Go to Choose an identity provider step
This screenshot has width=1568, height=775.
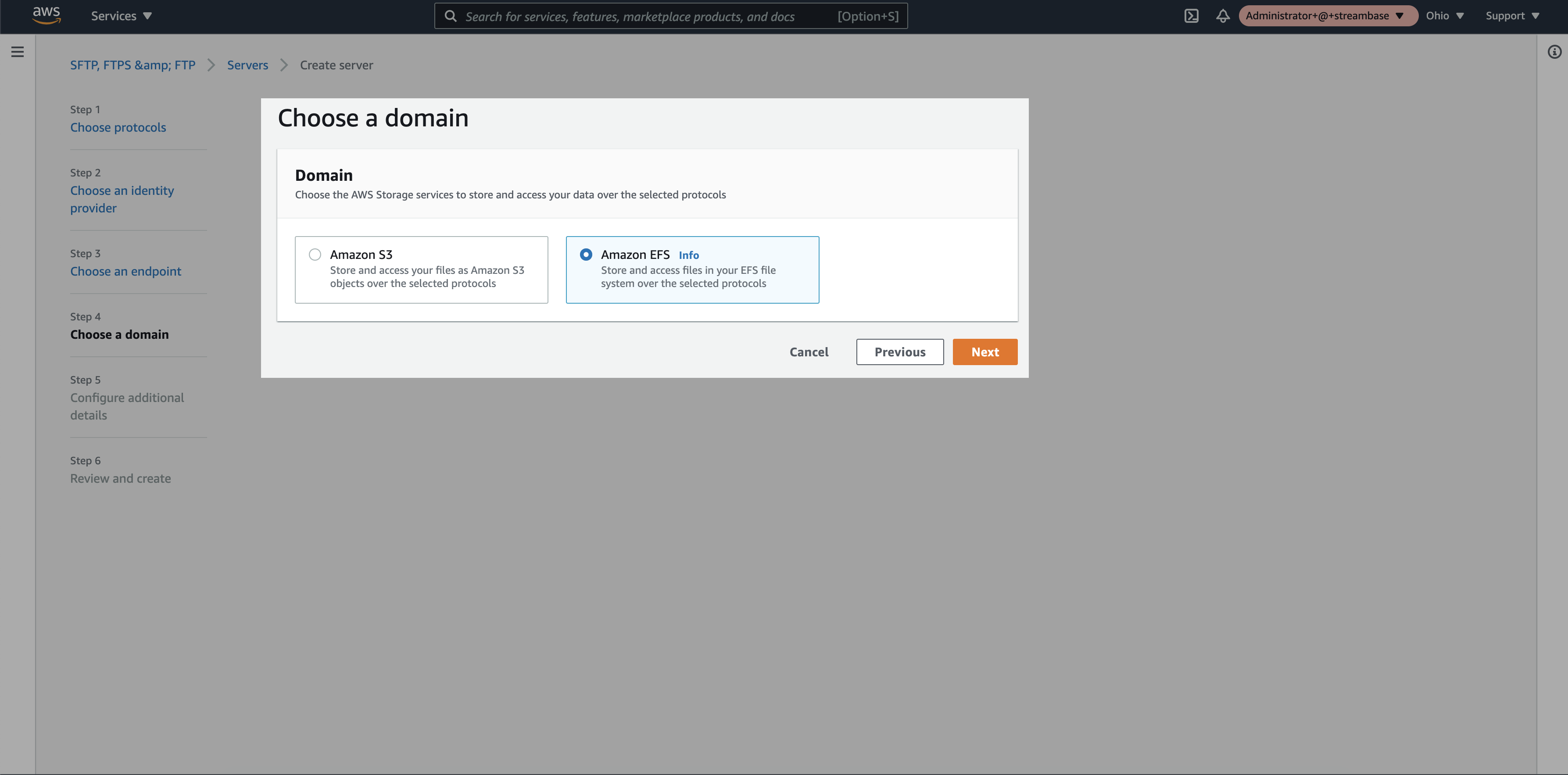[x=122, y=199]
